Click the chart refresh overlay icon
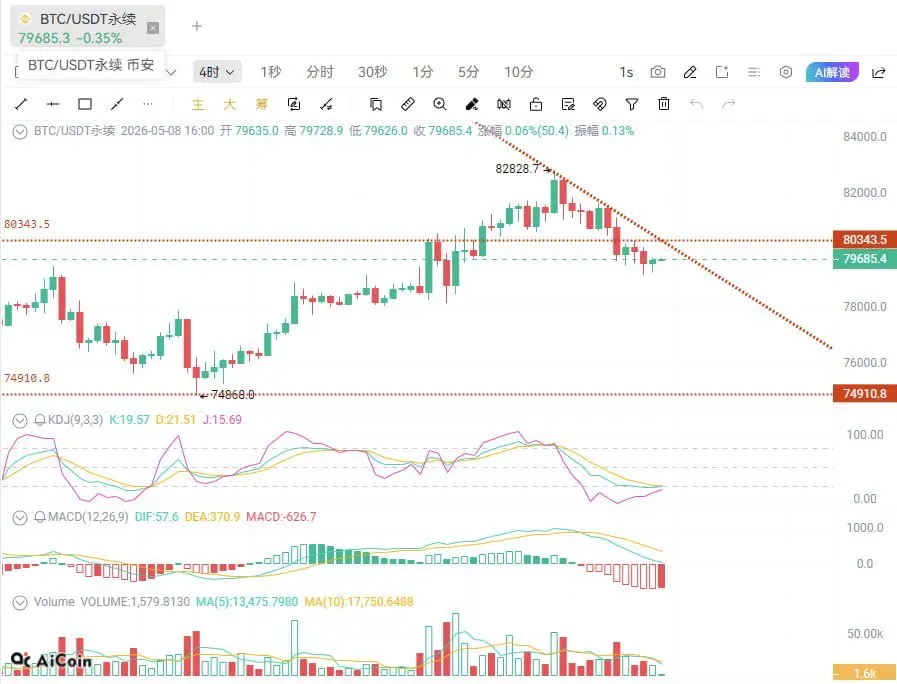Screen dimensions: 897x684 [294, 104]
